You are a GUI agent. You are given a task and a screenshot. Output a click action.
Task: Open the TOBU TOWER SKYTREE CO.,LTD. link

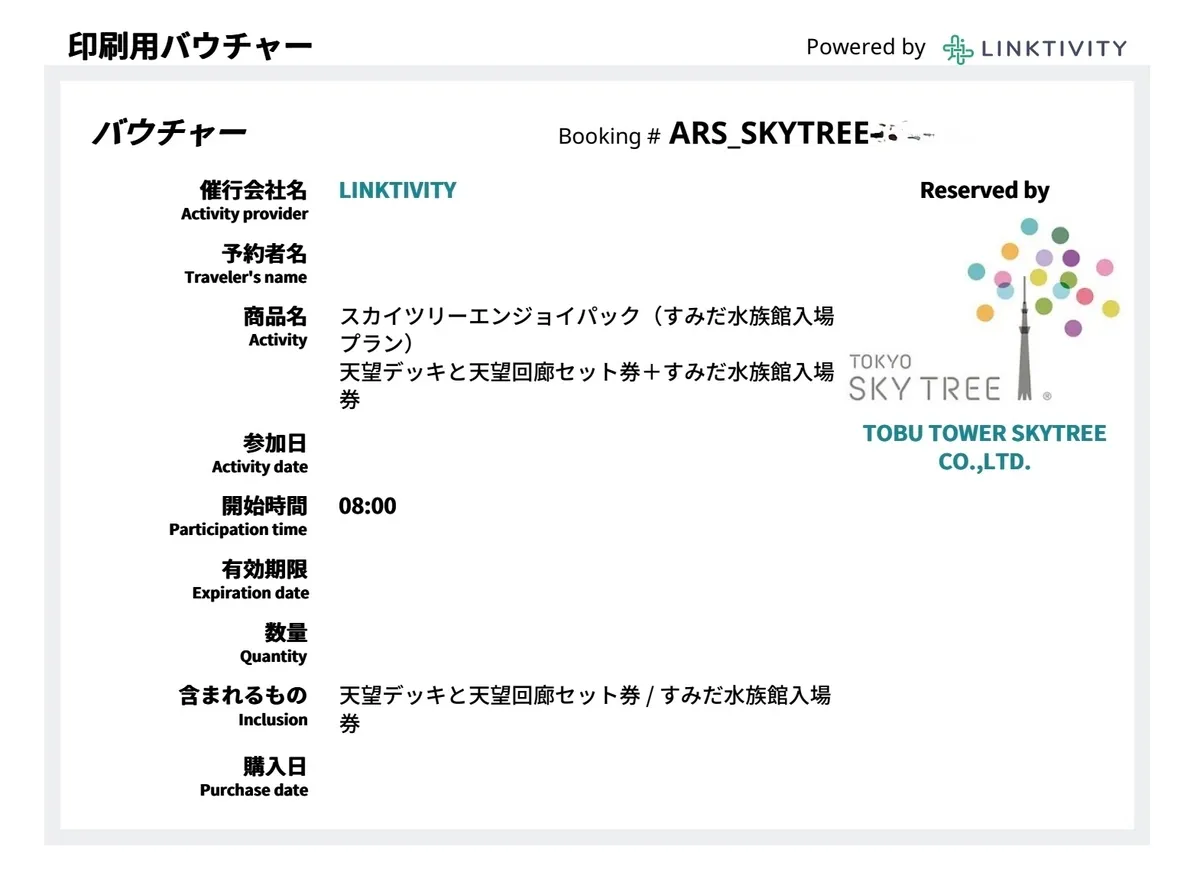coord(985,448)
